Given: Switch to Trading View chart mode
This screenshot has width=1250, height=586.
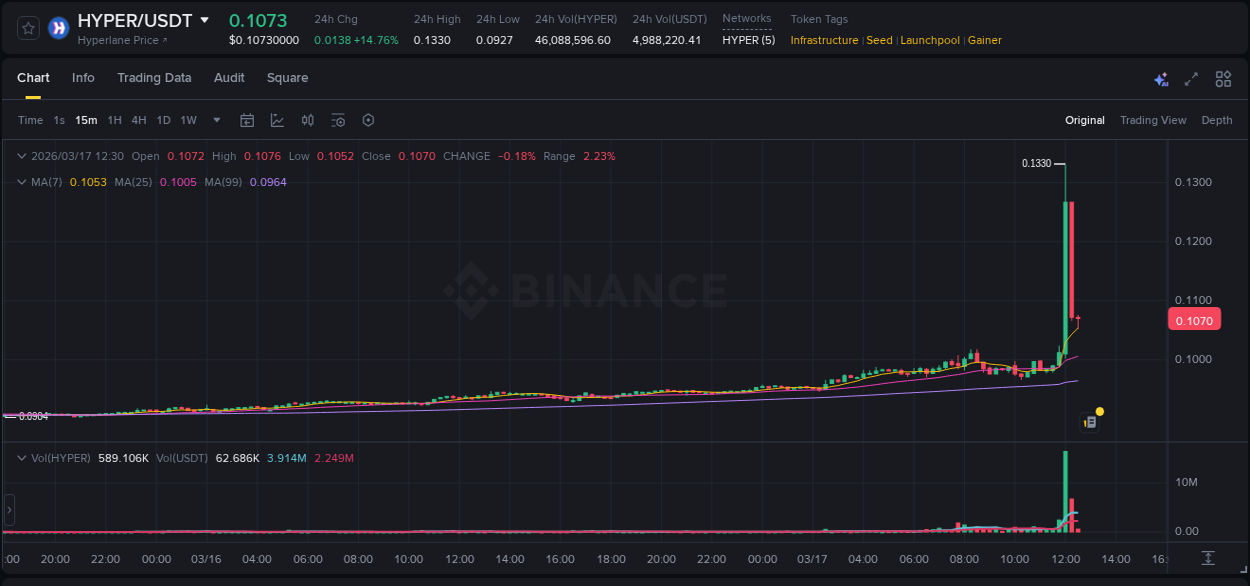Looking at the screenshot, I should pyautogui.click(x=1153, y=120).
